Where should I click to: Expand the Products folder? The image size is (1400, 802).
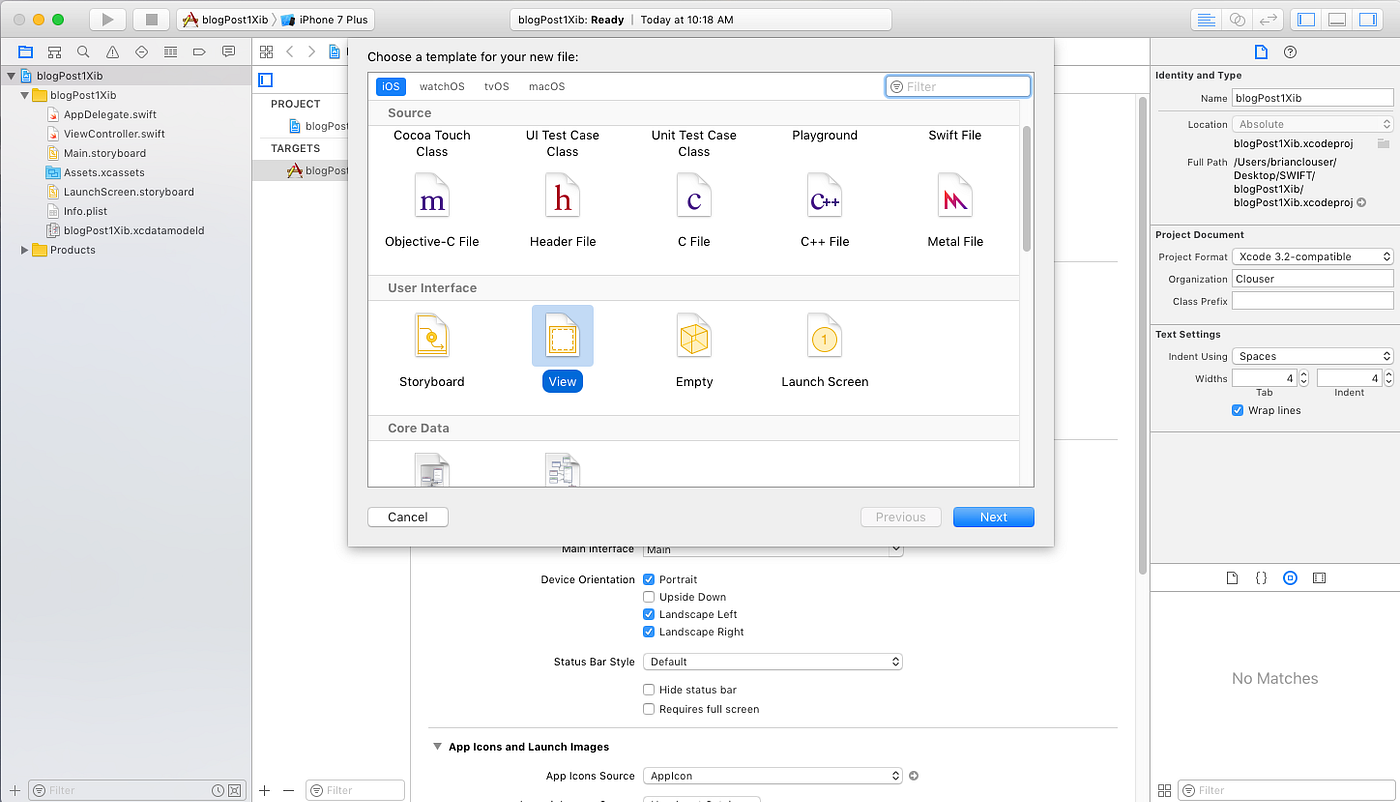coord(25,250)
